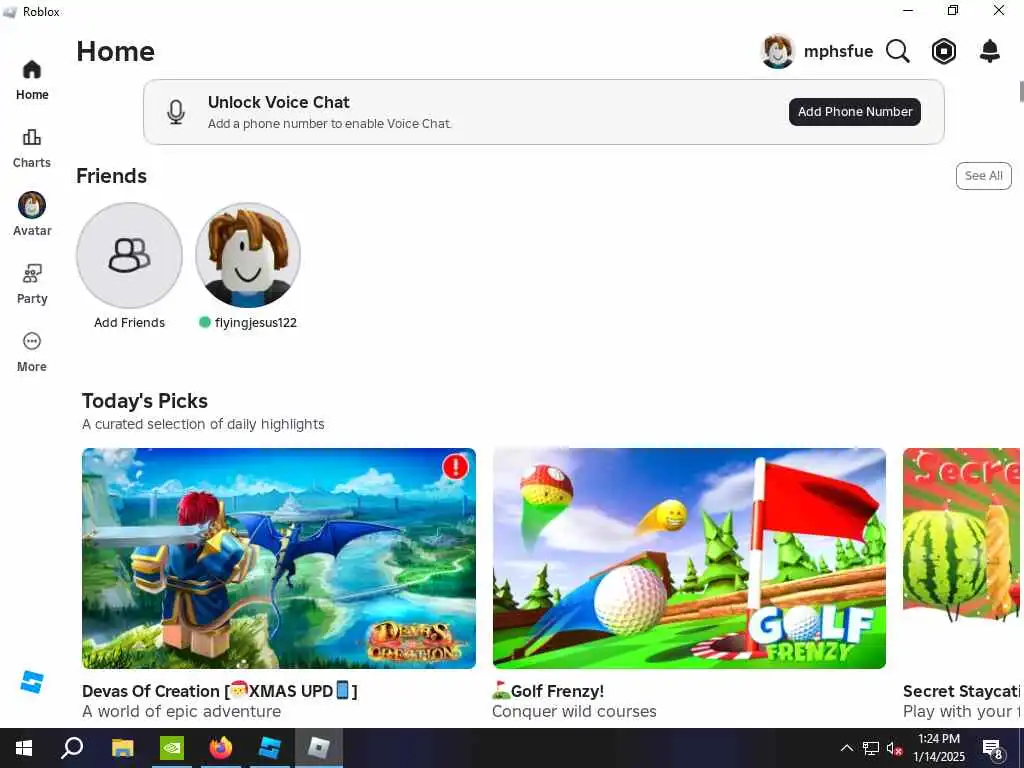This screenshot has height=768, width=1024.
Task: Open the Party sidebar item
Action: [x=32, y=284]
